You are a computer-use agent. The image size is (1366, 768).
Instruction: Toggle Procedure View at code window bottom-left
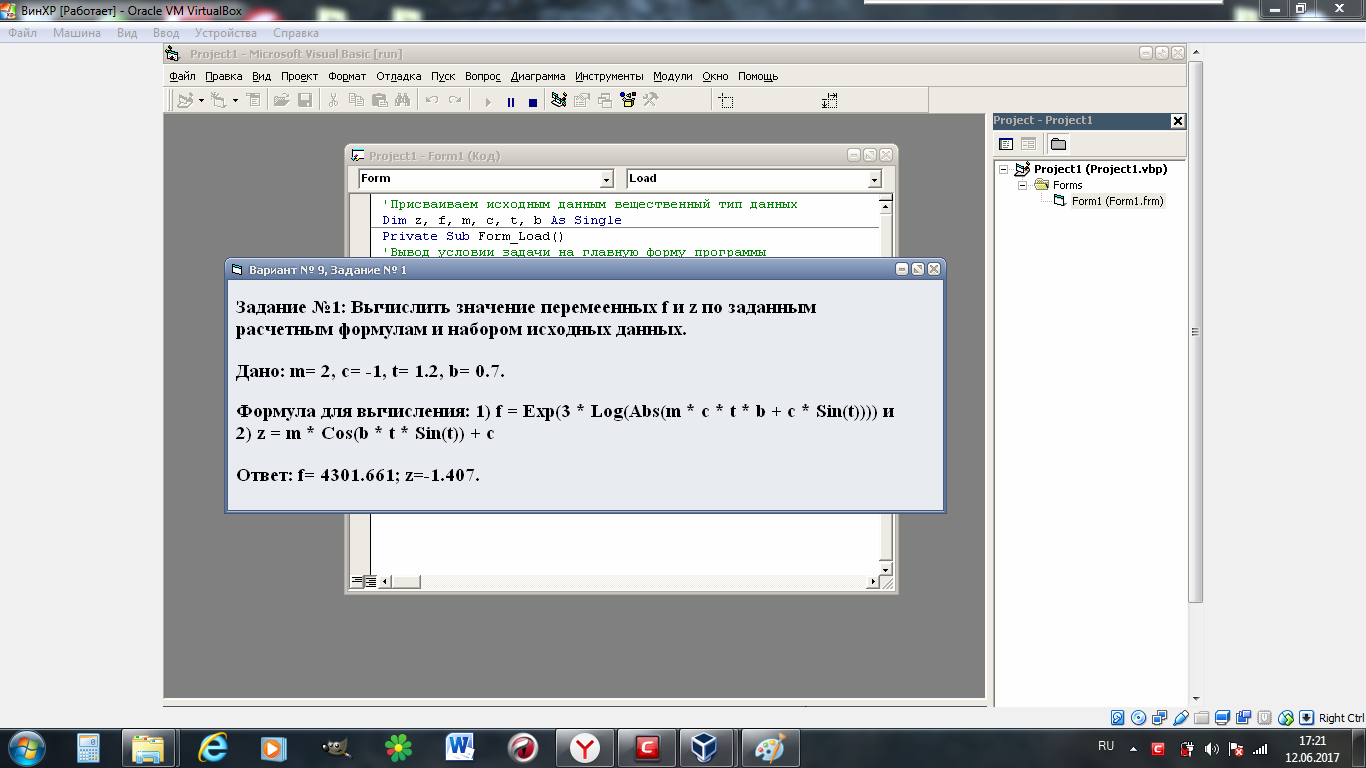tap(357, 581)
